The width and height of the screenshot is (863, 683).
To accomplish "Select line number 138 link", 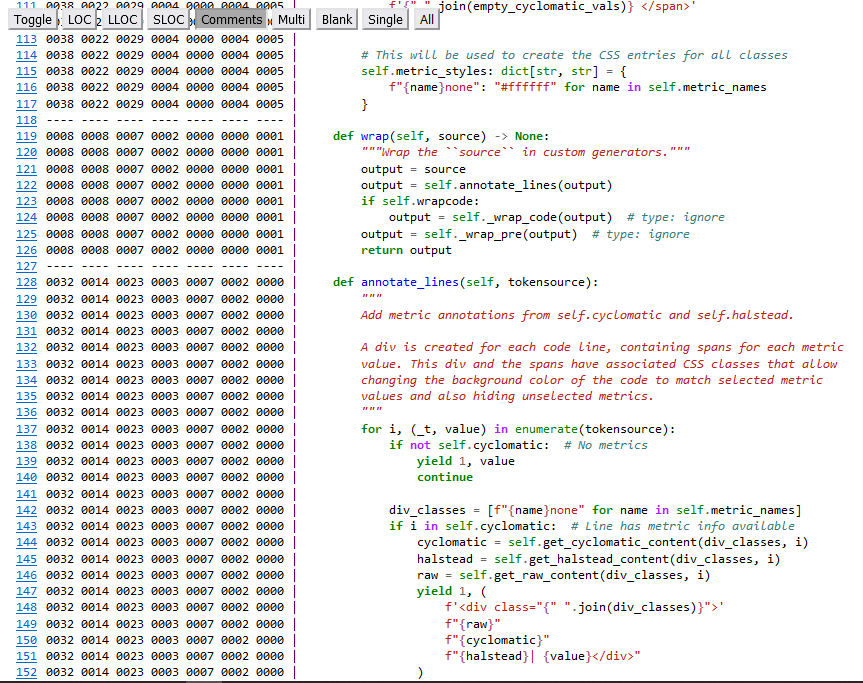I will coord(26,445).
